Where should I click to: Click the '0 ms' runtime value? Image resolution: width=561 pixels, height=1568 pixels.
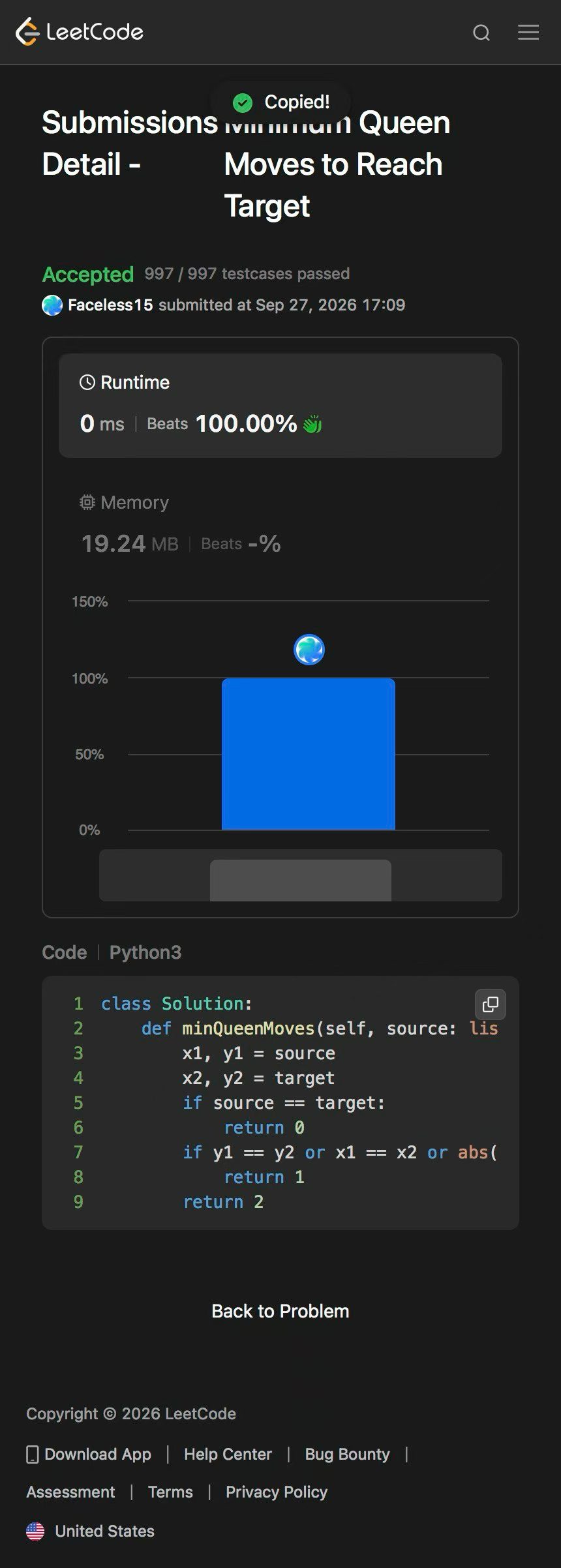point(102,424)
